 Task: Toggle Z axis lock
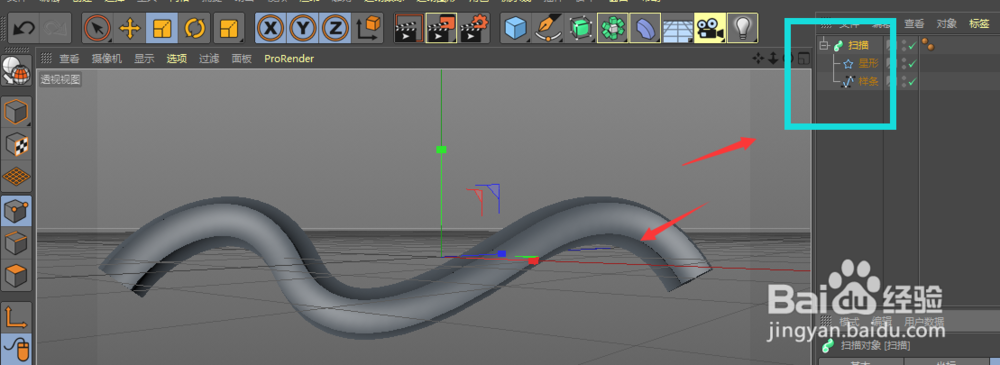(335, 28)
